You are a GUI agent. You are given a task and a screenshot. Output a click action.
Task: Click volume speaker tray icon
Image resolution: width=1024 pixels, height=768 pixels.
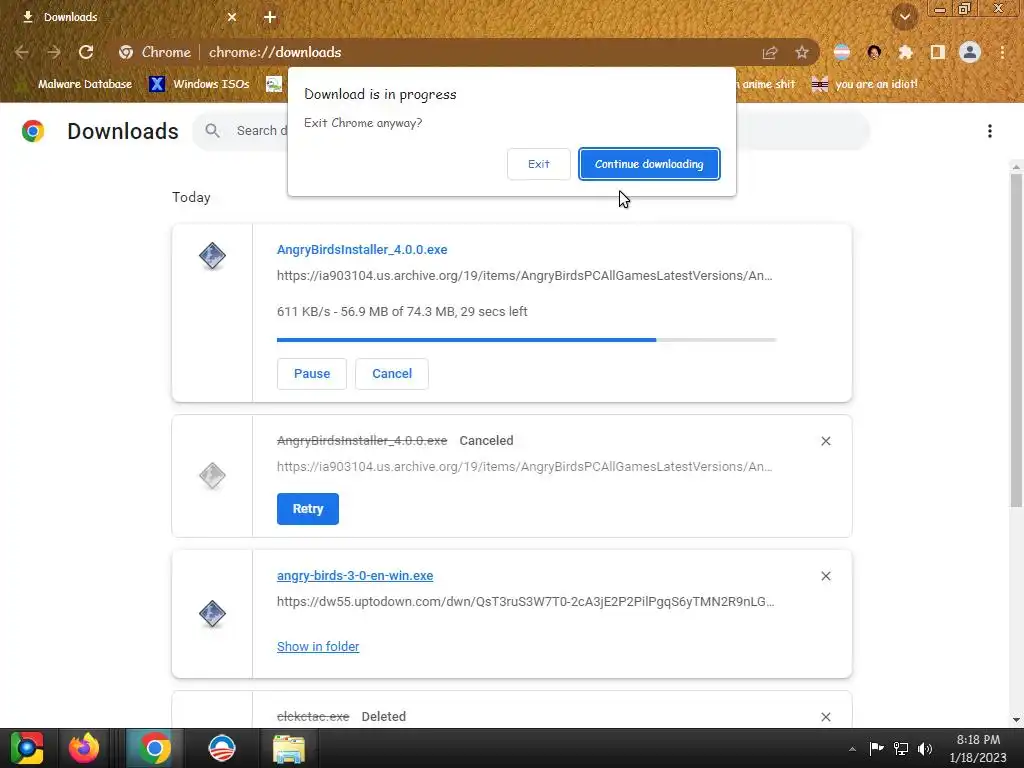925,748
